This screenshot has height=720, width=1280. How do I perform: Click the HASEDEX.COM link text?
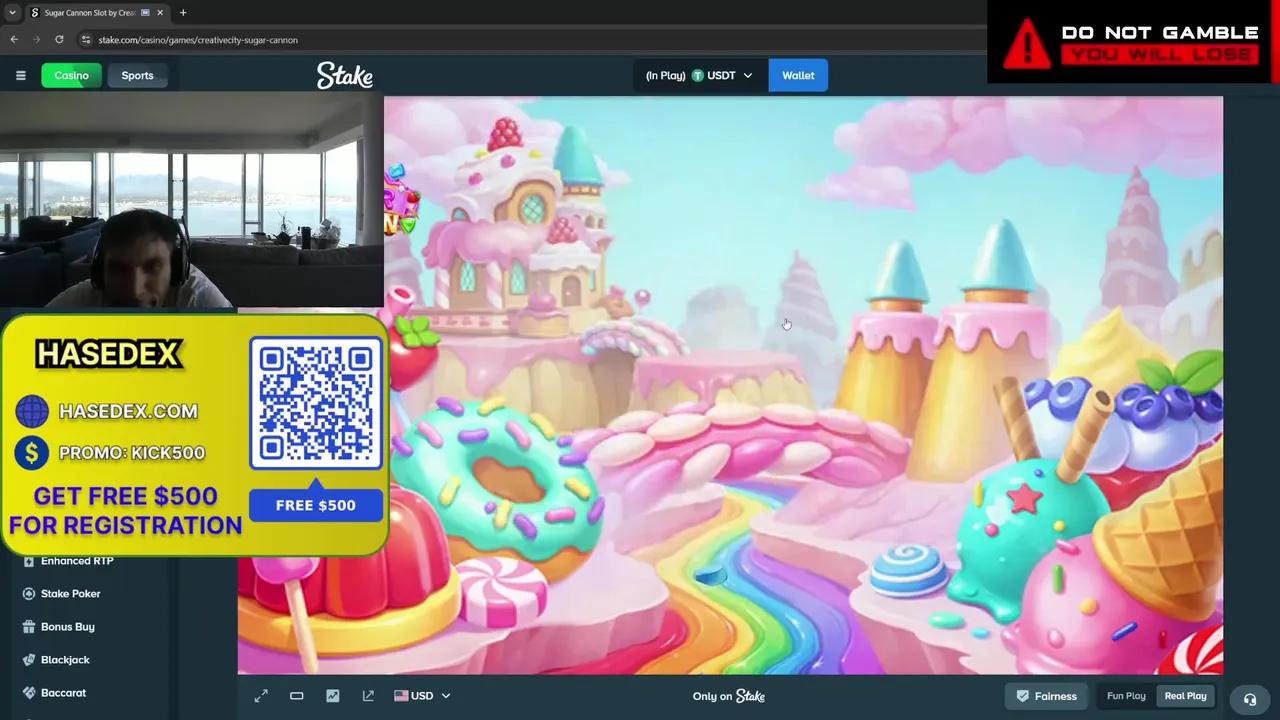click(x=128, y=411)
